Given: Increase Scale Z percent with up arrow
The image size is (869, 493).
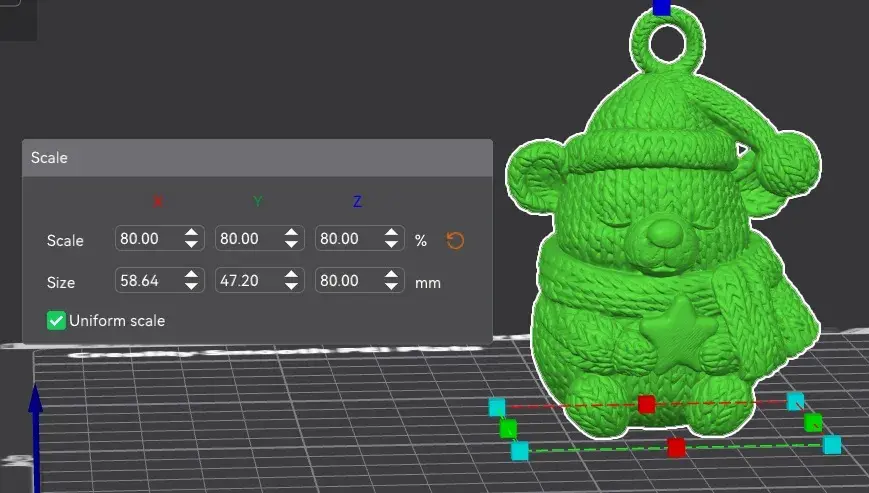Looking at the screenshot, I should coord(391,234).
